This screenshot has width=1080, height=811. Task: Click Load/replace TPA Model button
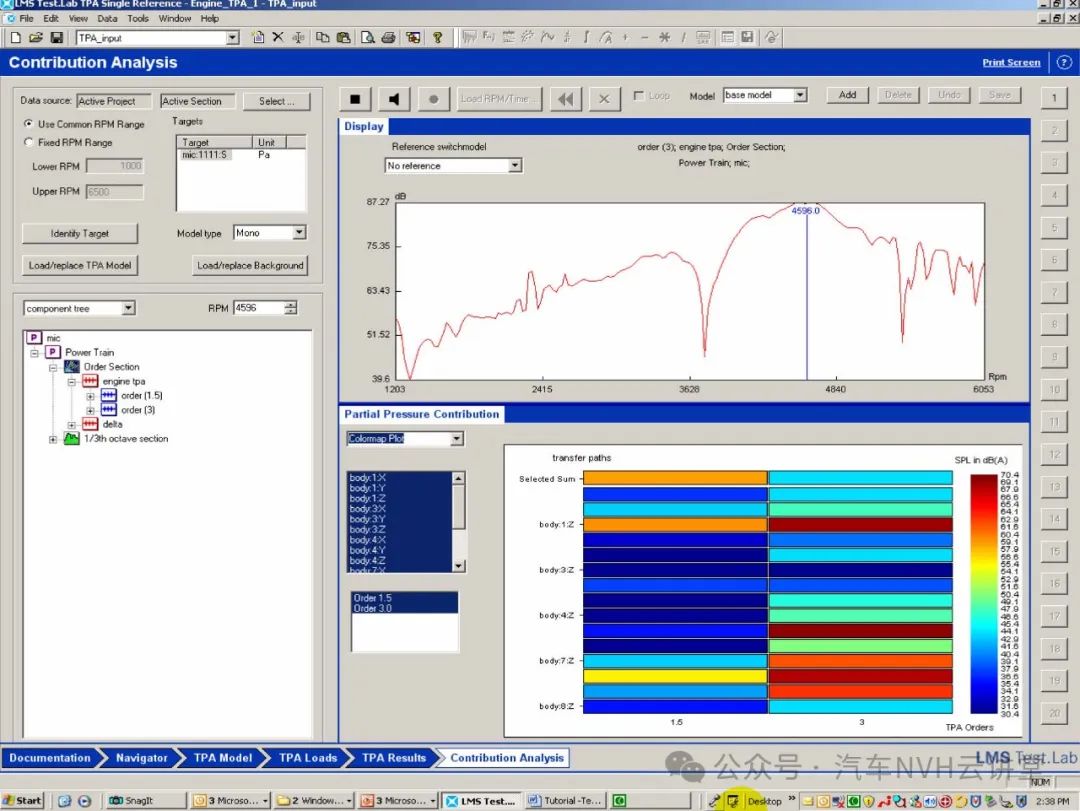80,265
